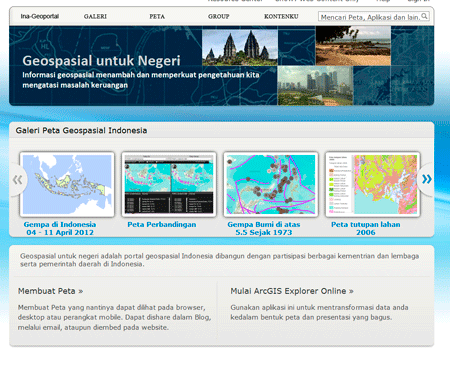Show next gallery maps with right arrow
The image size is (450, 369).
[426, 179]
